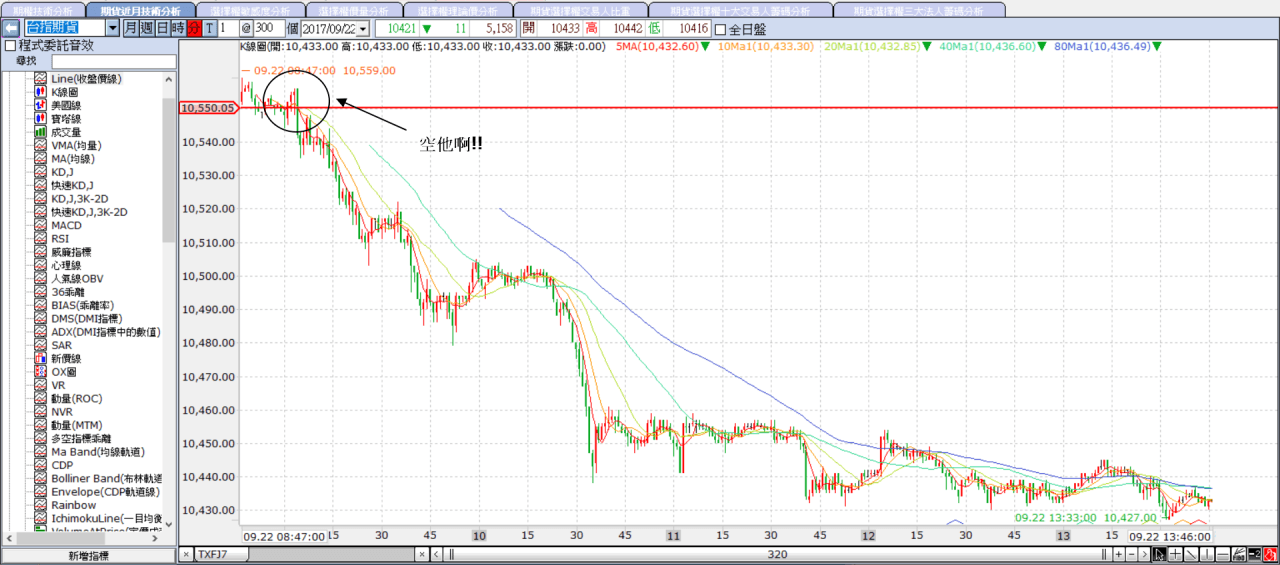Toggle the red 分 minute period button

[x=195, y=29]
